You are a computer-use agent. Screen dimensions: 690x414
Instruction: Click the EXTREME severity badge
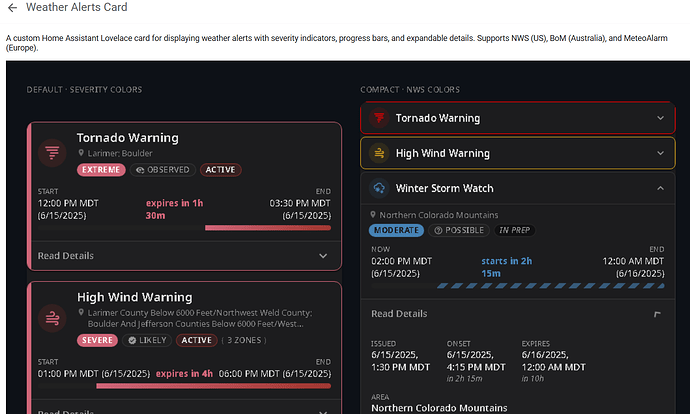[x=101, y=170]
